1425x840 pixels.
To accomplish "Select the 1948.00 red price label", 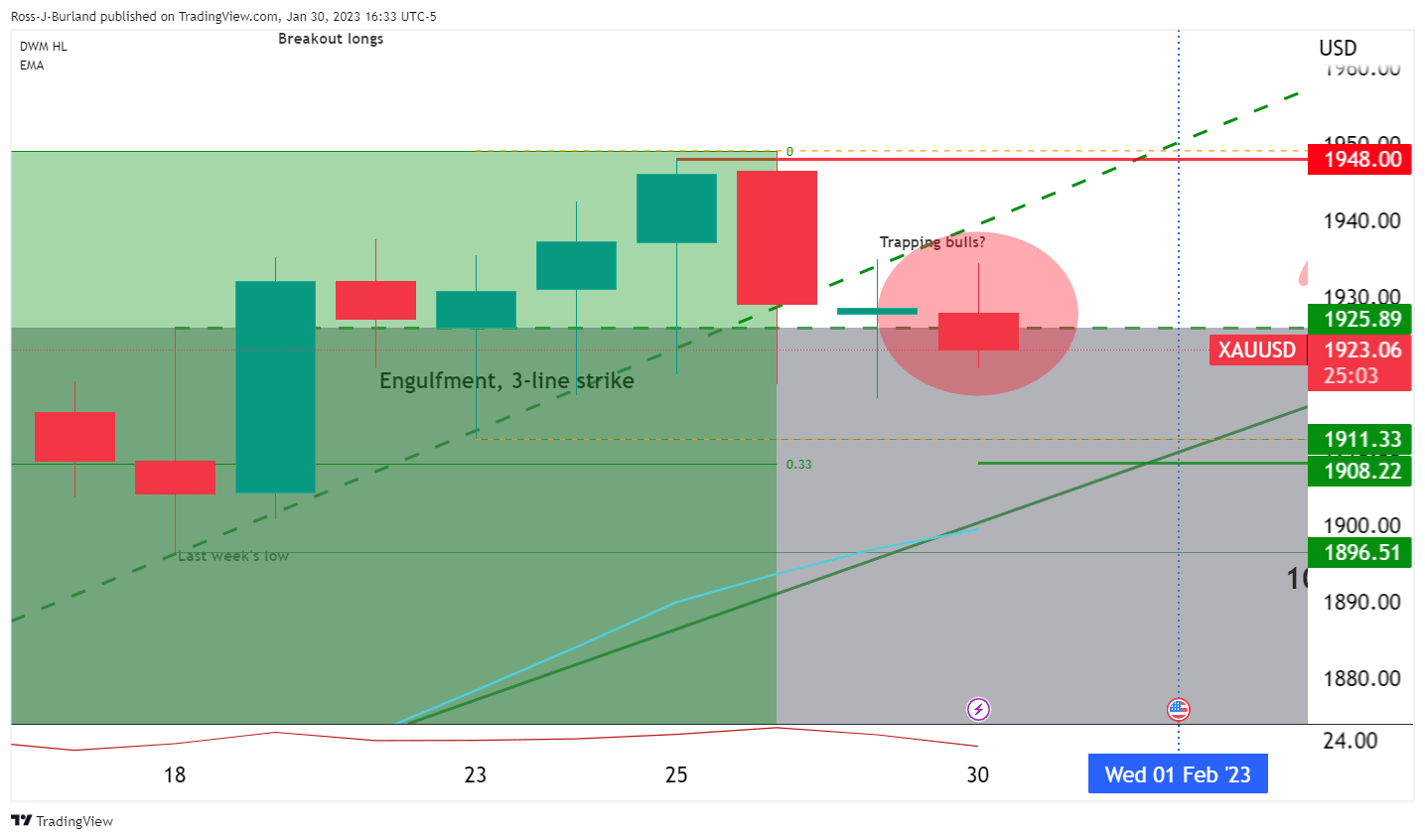I will 1360,159.
